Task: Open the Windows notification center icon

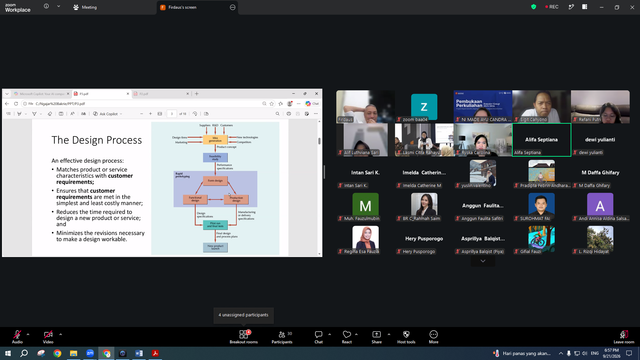Action: tap(629, 353)
